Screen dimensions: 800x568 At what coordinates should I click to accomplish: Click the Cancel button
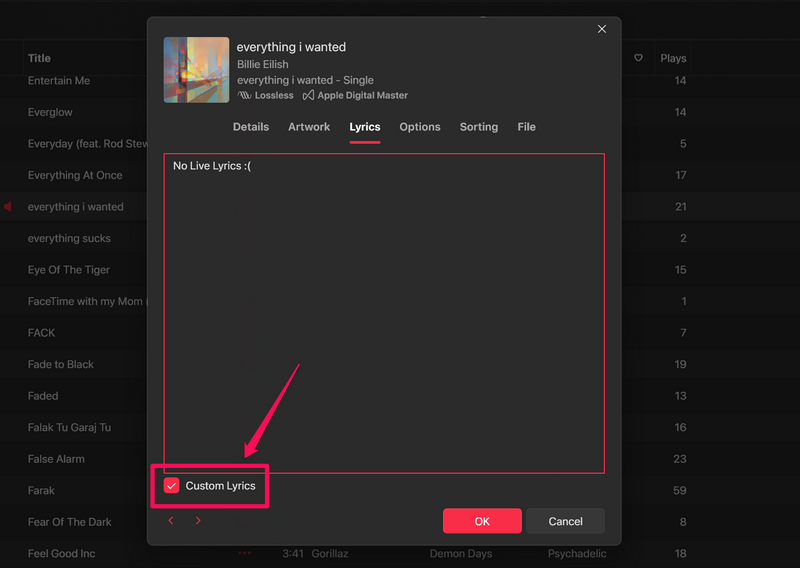click(566, 521)
